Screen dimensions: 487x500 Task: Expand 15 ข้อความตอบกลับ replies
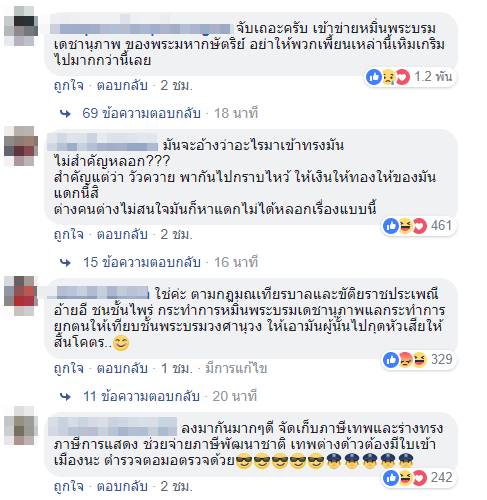pyautogui.click(x=142, y=262)
